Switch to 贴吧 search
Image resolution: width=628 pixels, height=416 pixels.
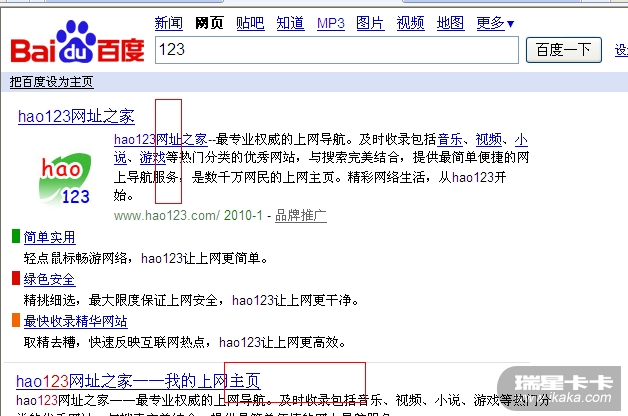(x=250, y=23)
